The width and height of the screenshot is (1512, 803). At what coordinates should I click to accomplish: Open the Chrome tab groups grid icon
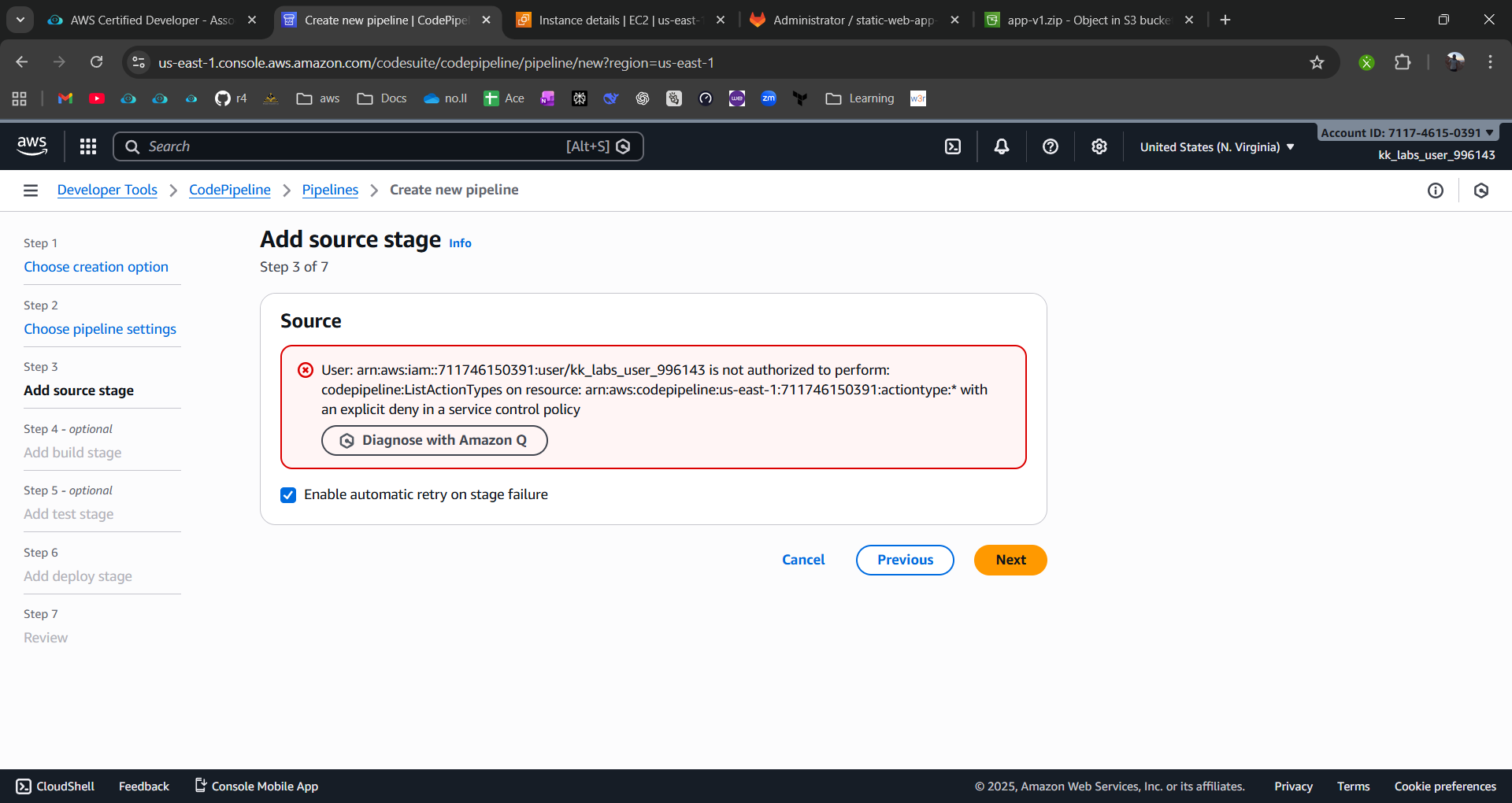(x=20, y=98)
